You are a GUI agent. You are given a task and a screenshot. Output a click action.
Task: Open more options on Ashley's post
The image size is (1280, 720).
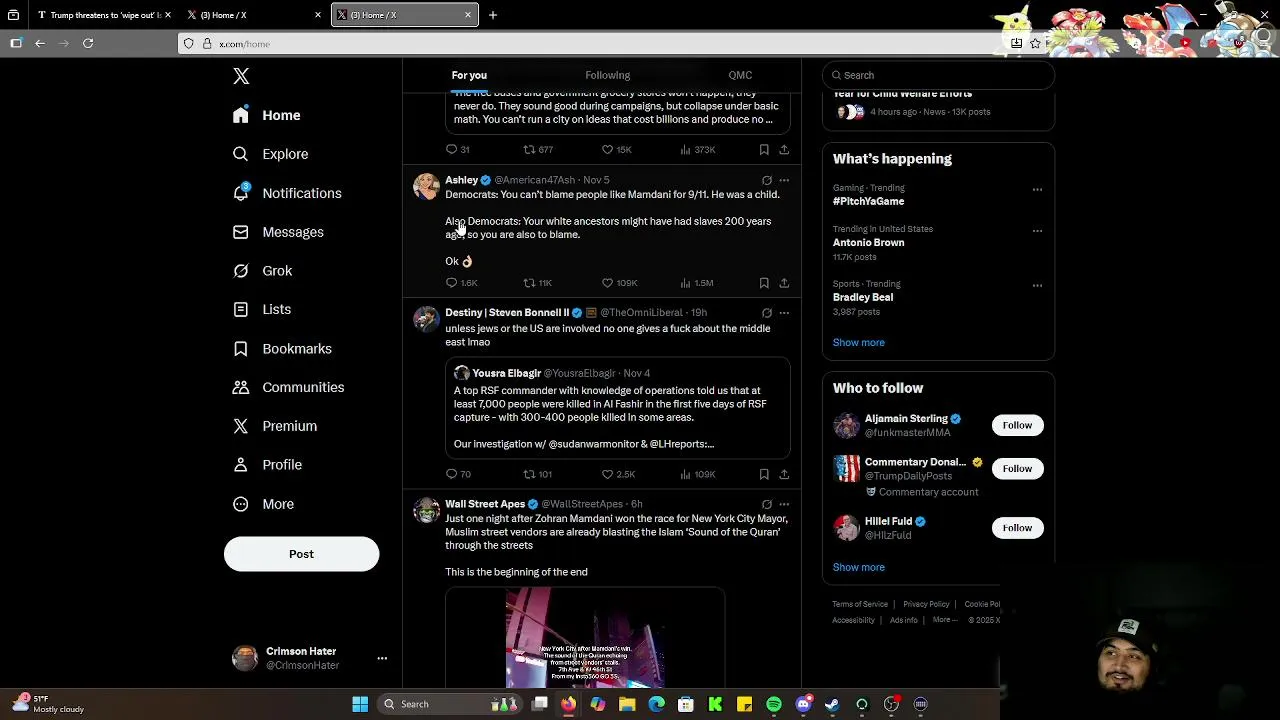point(784,181)
